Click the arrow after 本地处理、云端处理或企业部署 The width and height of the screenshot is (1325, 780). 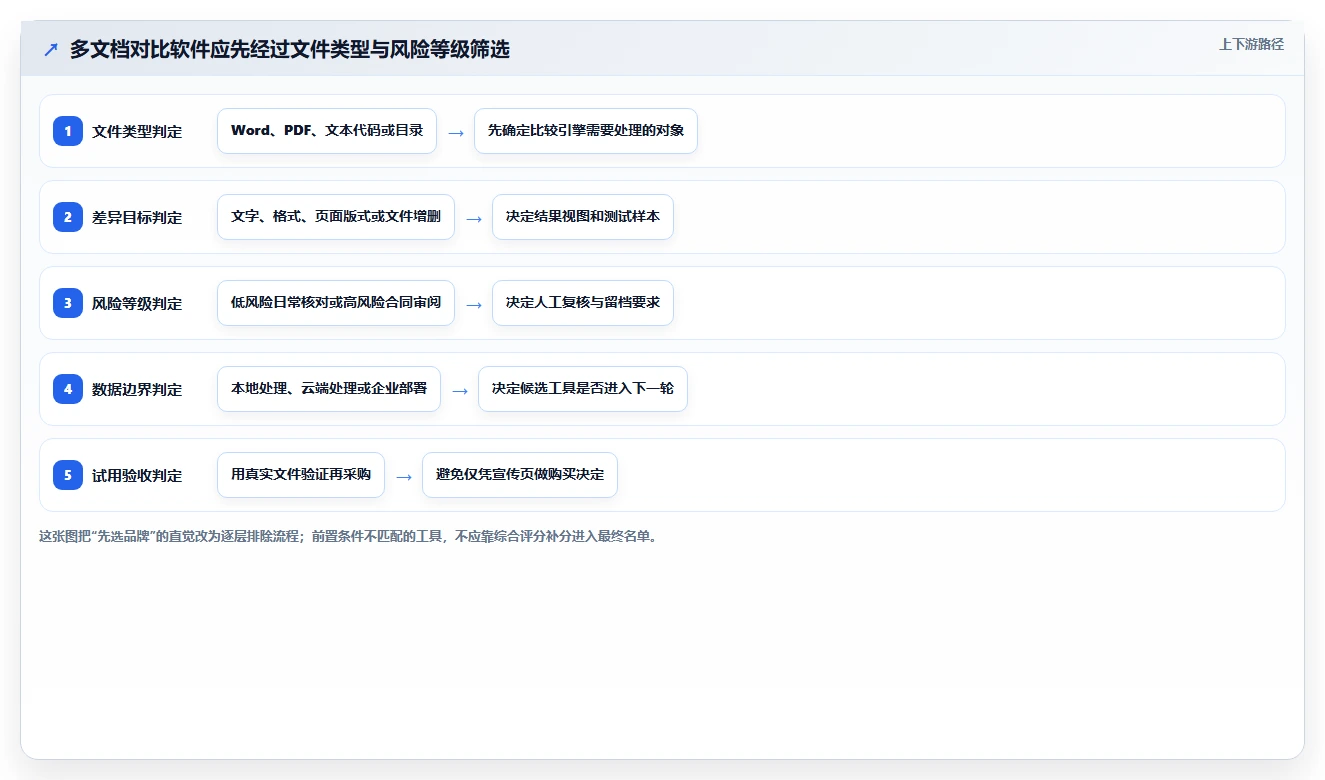pos(460,390)
